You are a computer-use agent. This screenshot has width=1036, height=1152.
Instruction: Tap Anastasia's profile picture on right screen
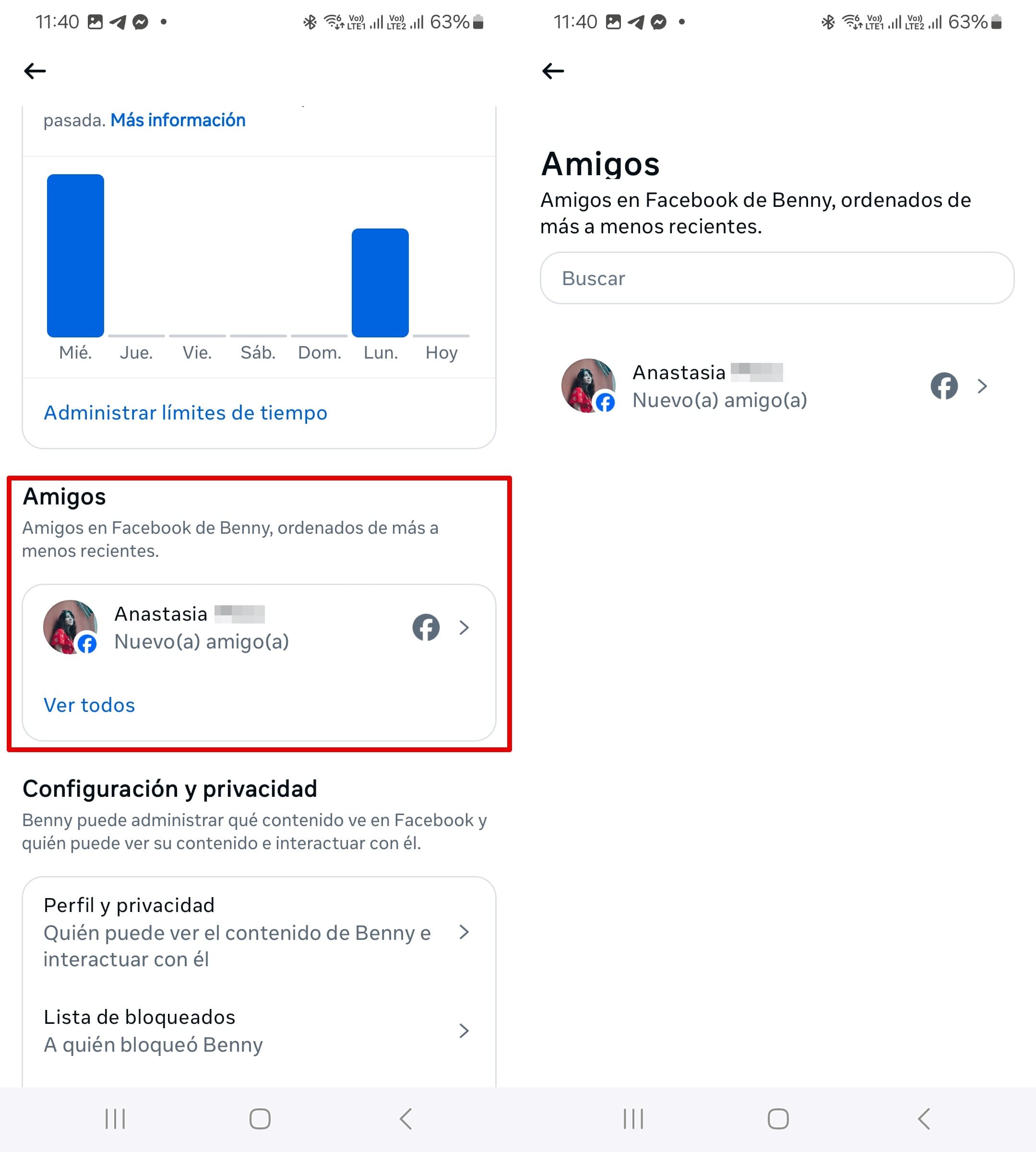coord(588,385)
